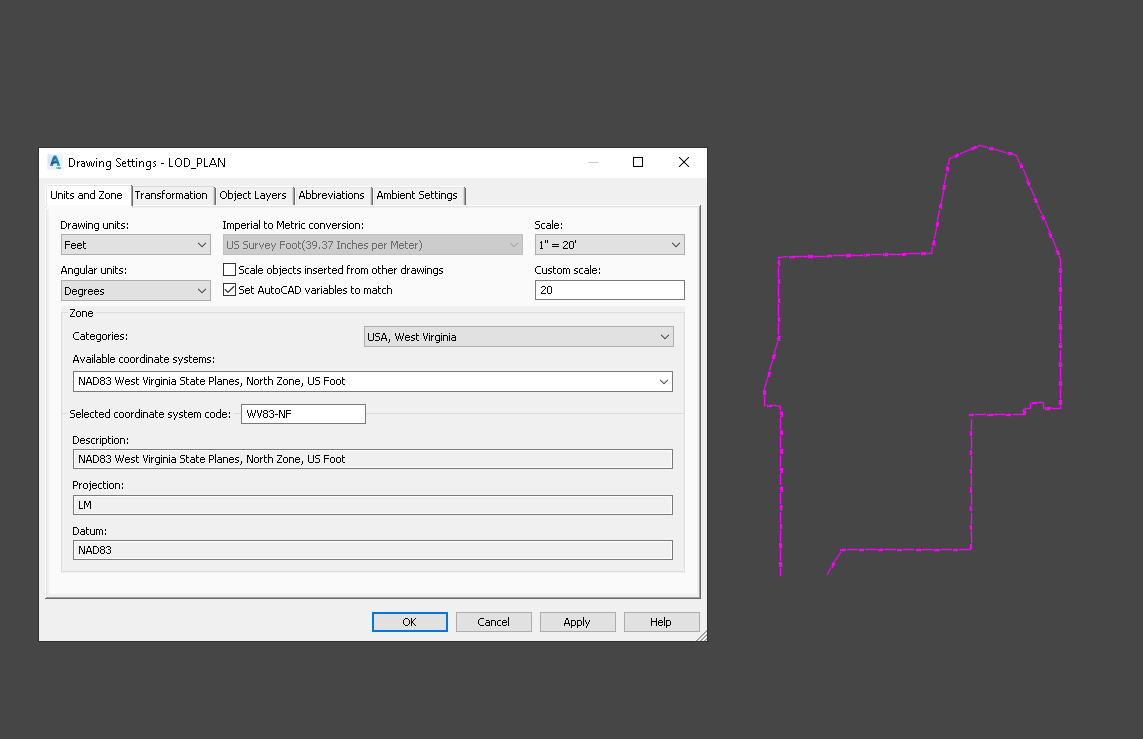Image resolution: width=1143 pixels, height=739 pixels.
Task: Switch to the Transformation tab
Action: tap(171, 195)
